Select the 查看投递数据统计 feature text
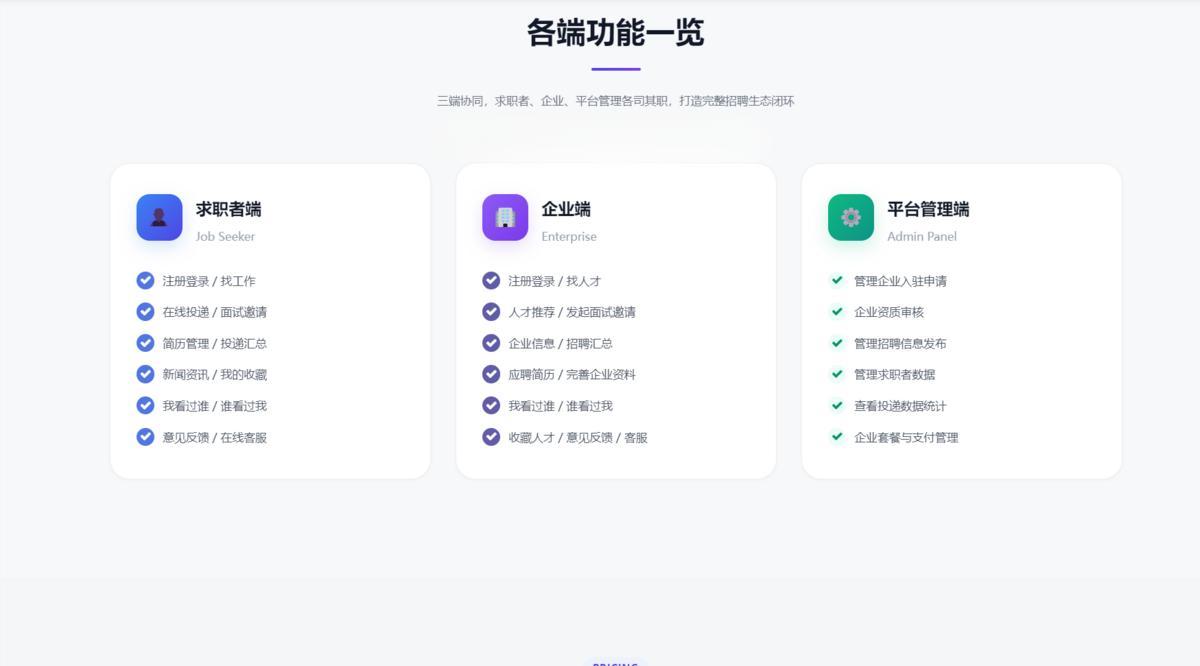The width and height of the screenshot is (1200, 666). pyautogui.click(x=899, y=406)
